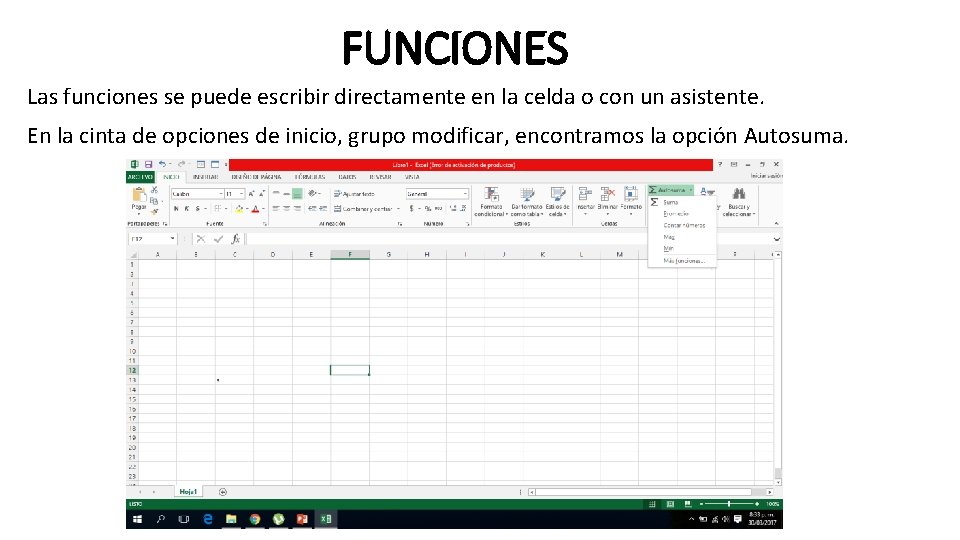Click the Format Painter brush icon
Screen dimensions: 960x540
154,211
